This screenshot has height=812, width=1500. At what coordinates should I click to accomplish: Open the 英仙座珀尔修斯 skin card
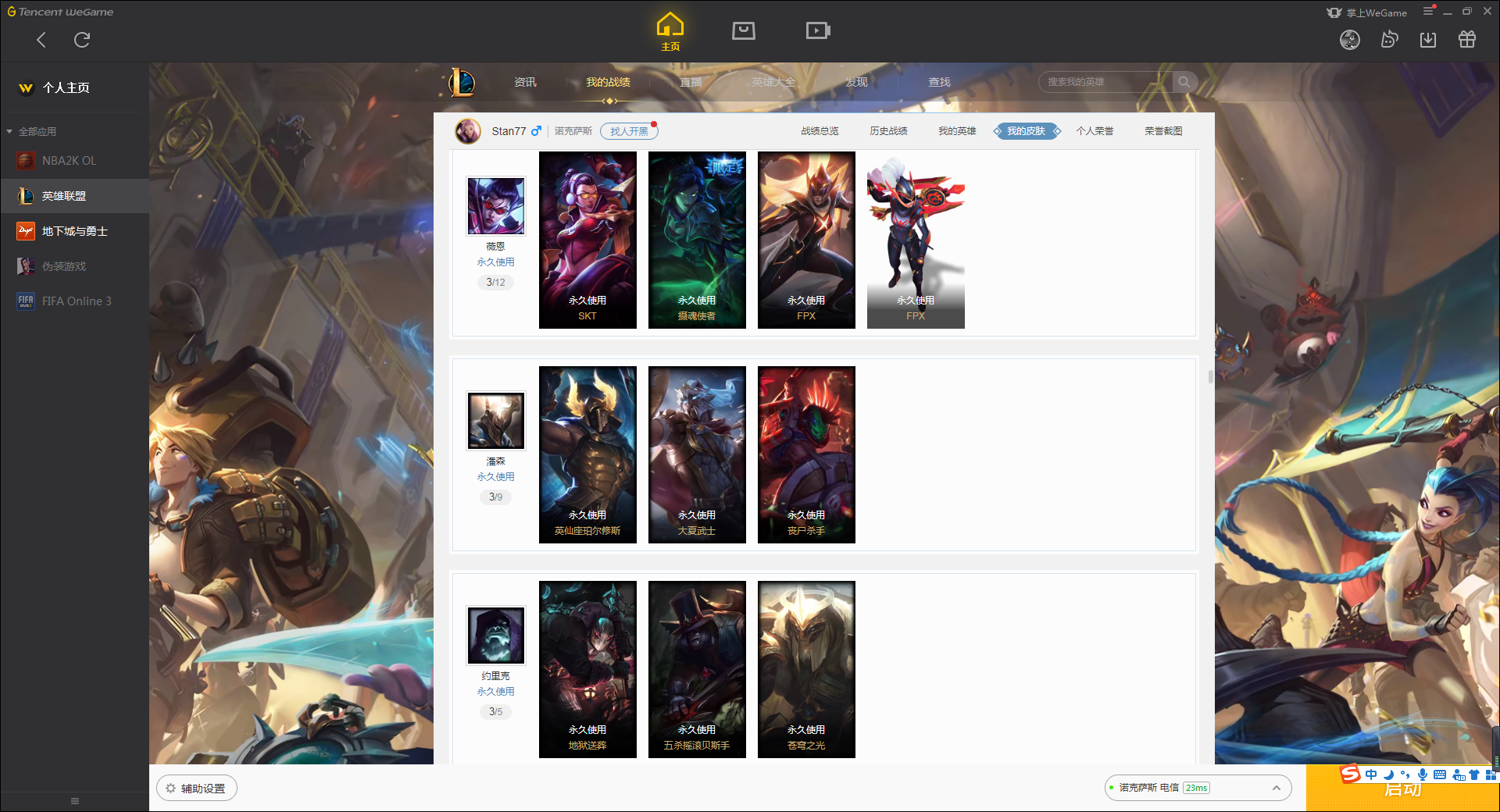tap(587, 454)
